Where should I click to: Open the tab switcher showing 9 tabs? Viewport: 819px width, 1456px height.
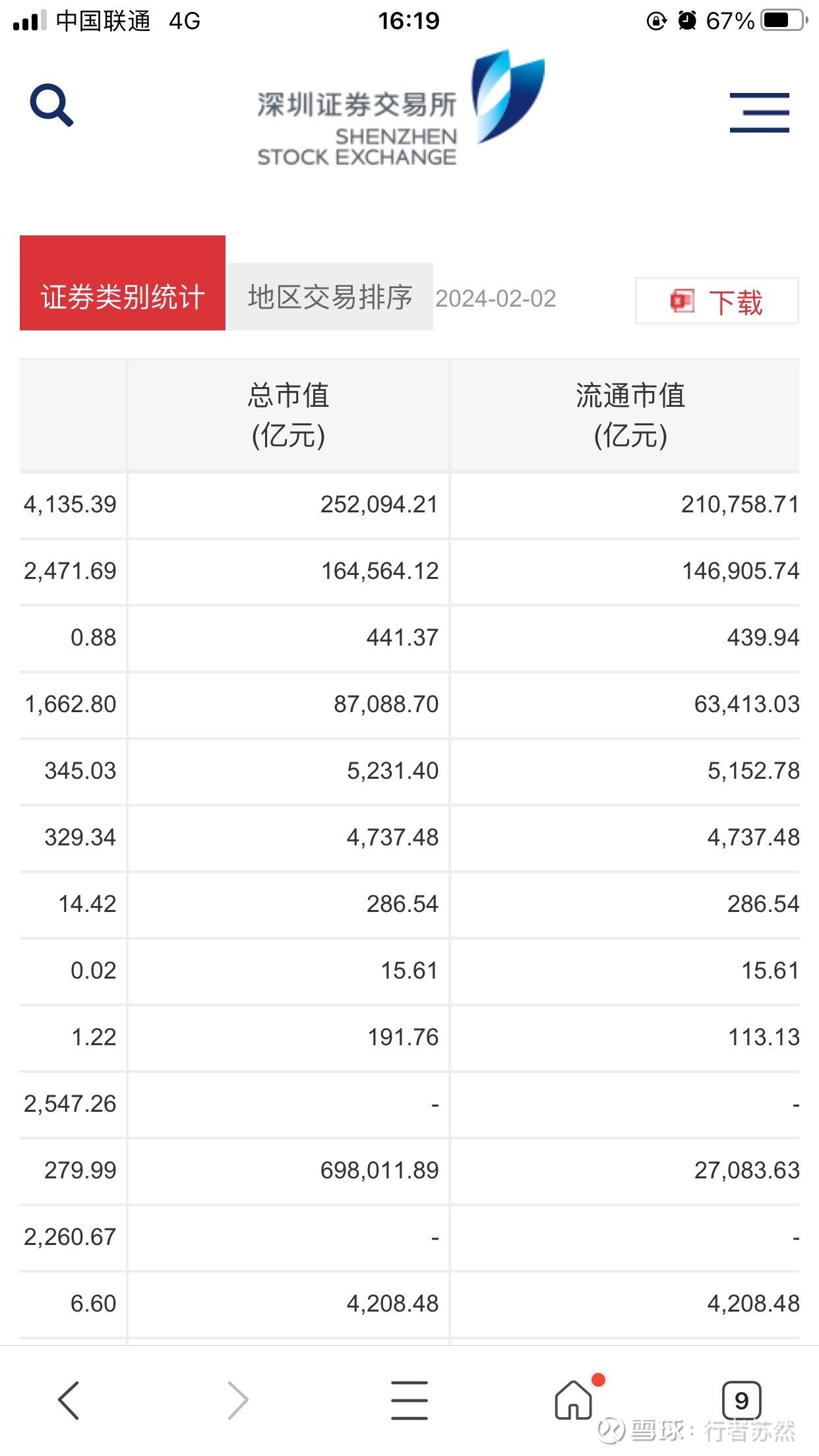[741, 1400]
